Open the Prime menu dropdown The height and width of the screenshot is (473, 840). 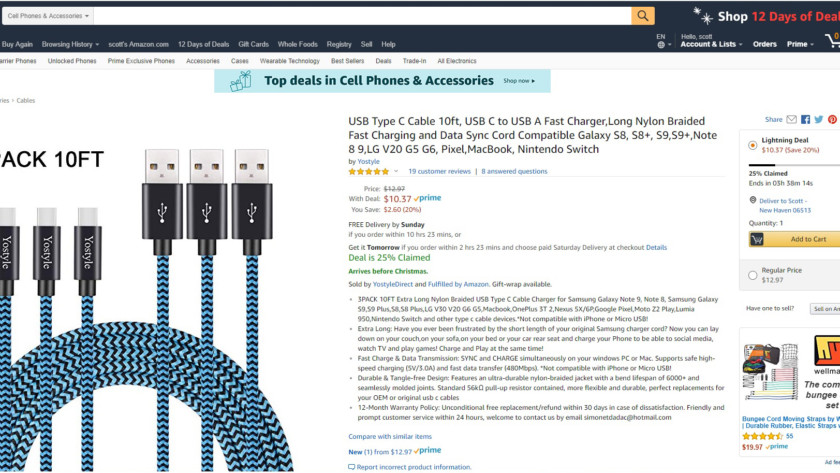point(799,44)
